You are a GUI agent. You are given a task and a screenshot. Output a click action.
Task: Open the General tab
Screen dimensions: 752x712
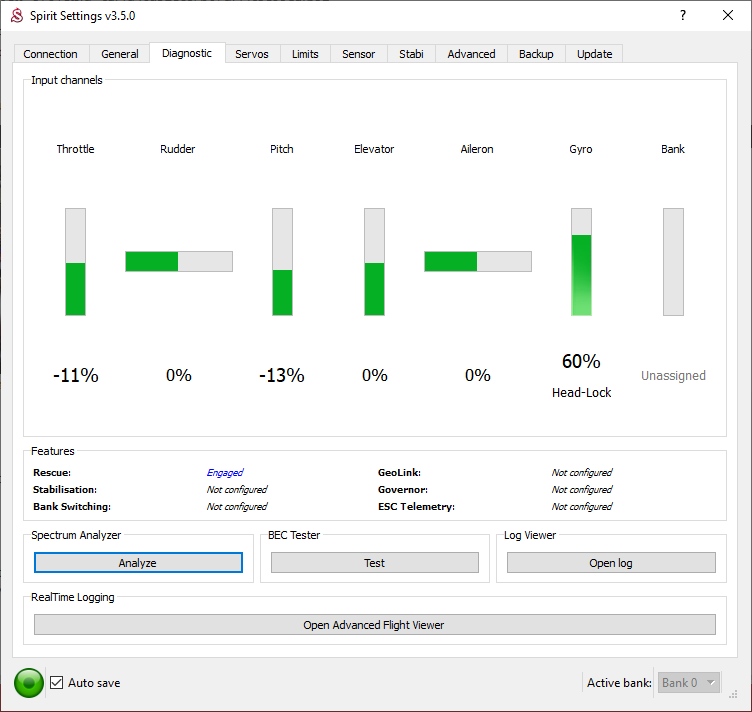click(120, 54)
